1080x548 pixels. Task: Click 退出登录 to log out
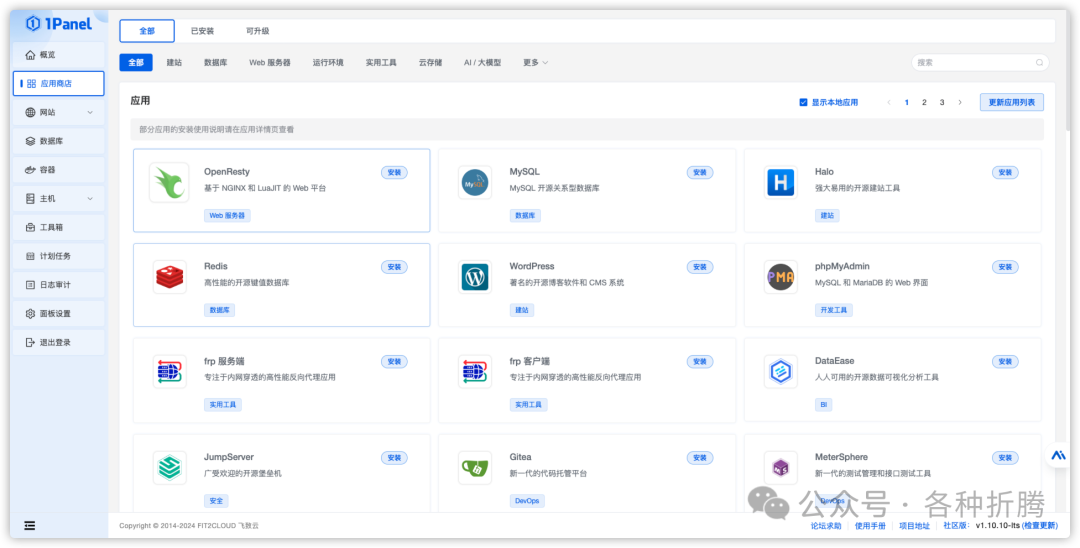point(59,342)
